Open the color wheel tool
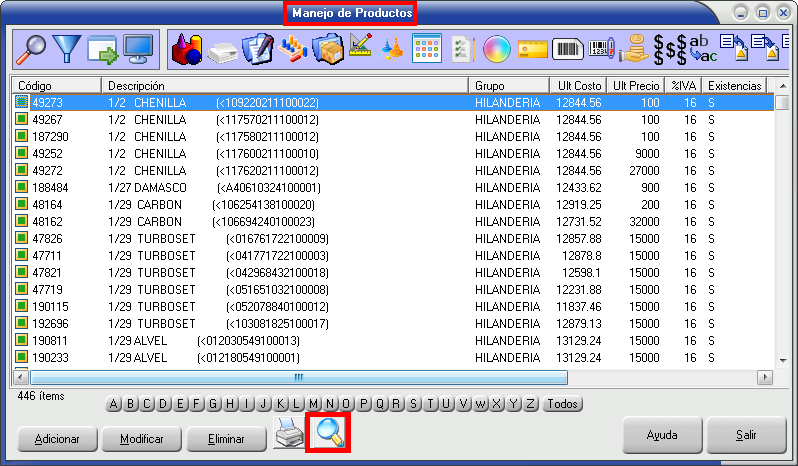This screenshot has height=466, width=798. [496, 48]
